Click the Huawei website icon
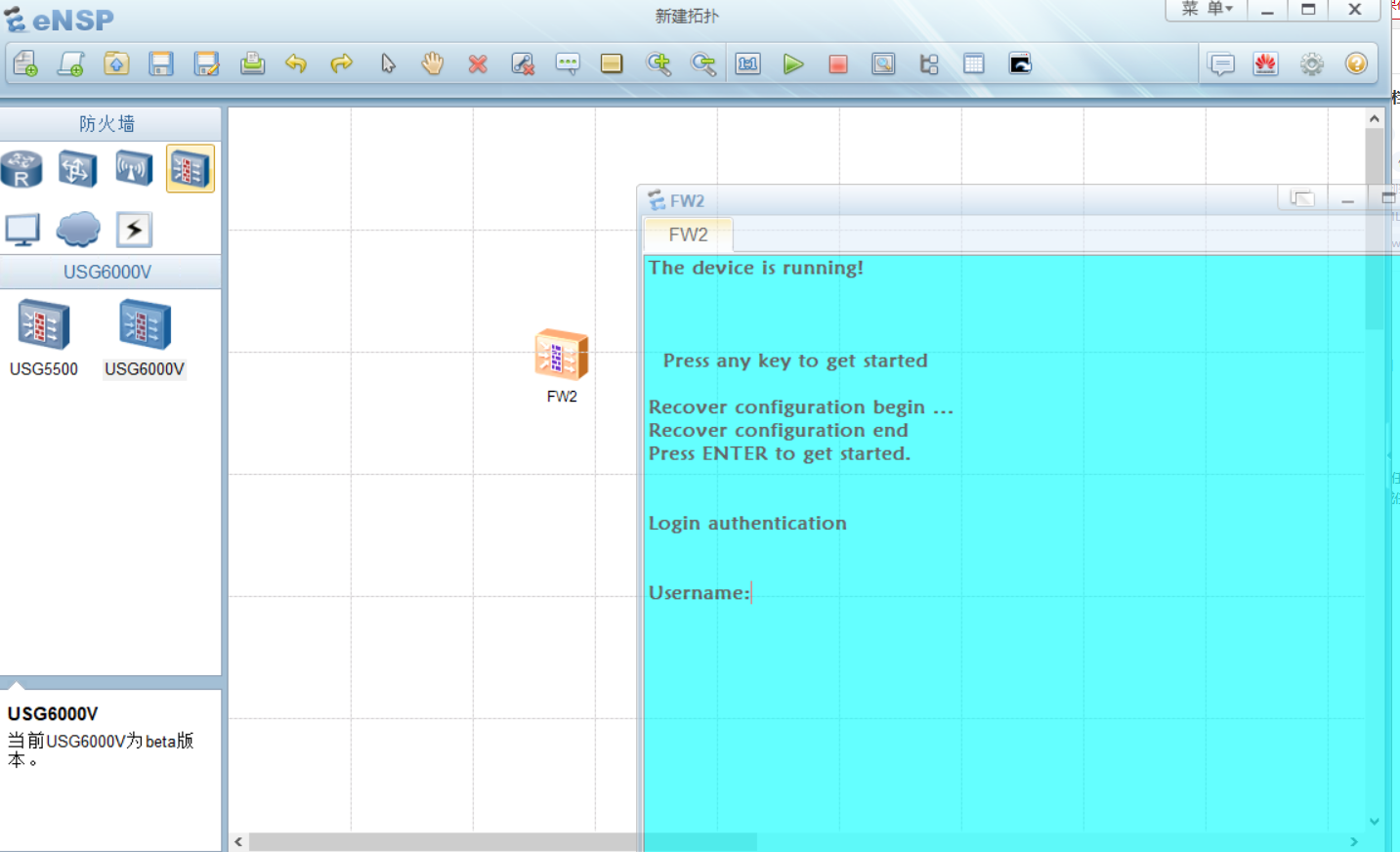The height and width of the screenshot is (852, 1400). tap(1266, 64)
